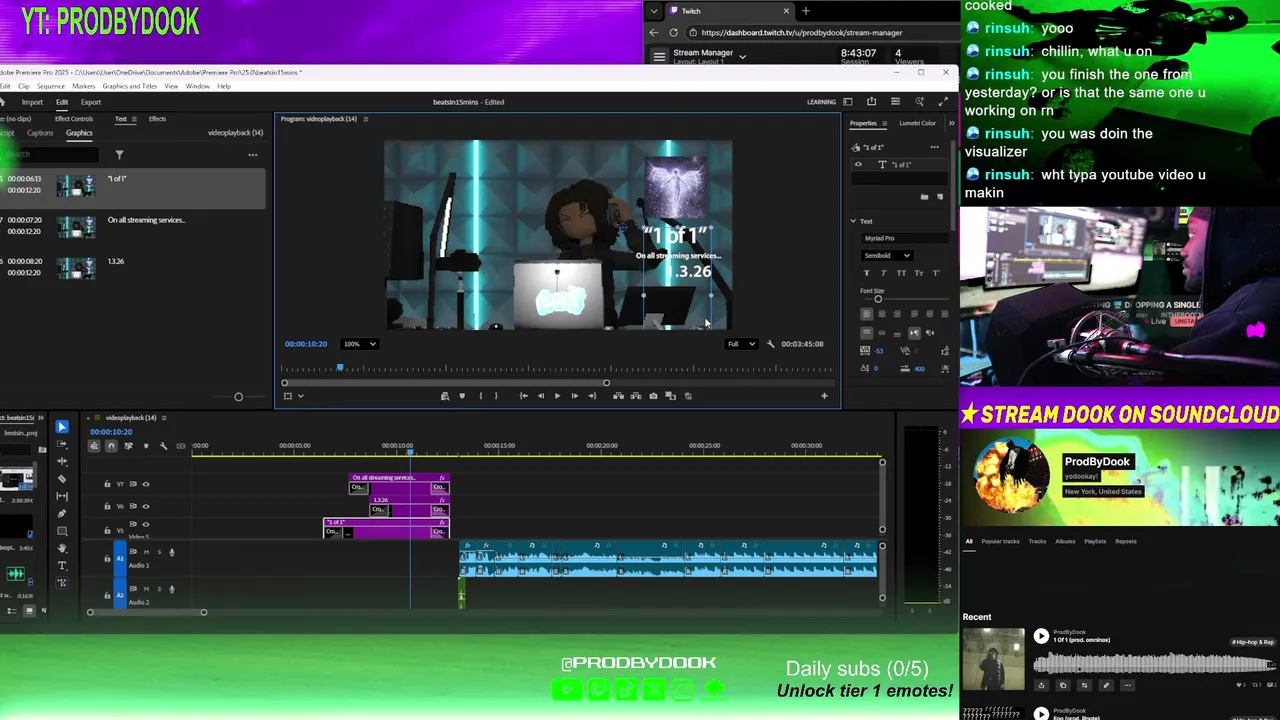Select the Selection tool in the timeline tools
The height and width of the screenshot is (720, 1280).
click(x=62, y=427)
